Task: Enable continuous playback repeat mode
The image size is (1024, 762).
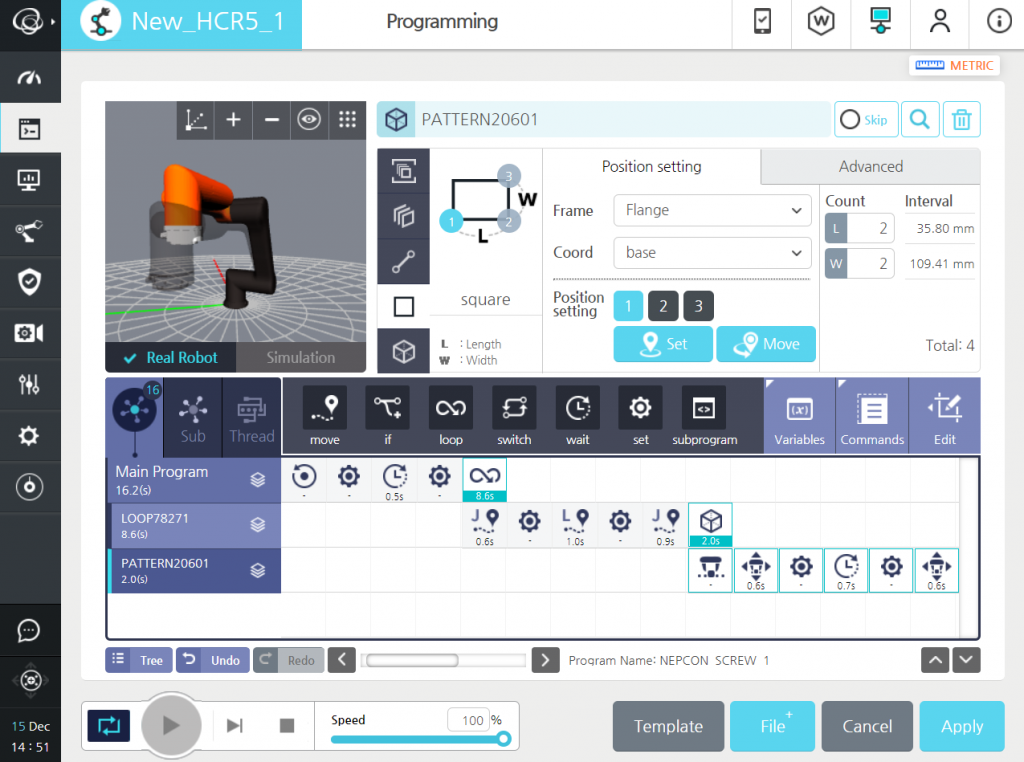Action: click(108, 726)
